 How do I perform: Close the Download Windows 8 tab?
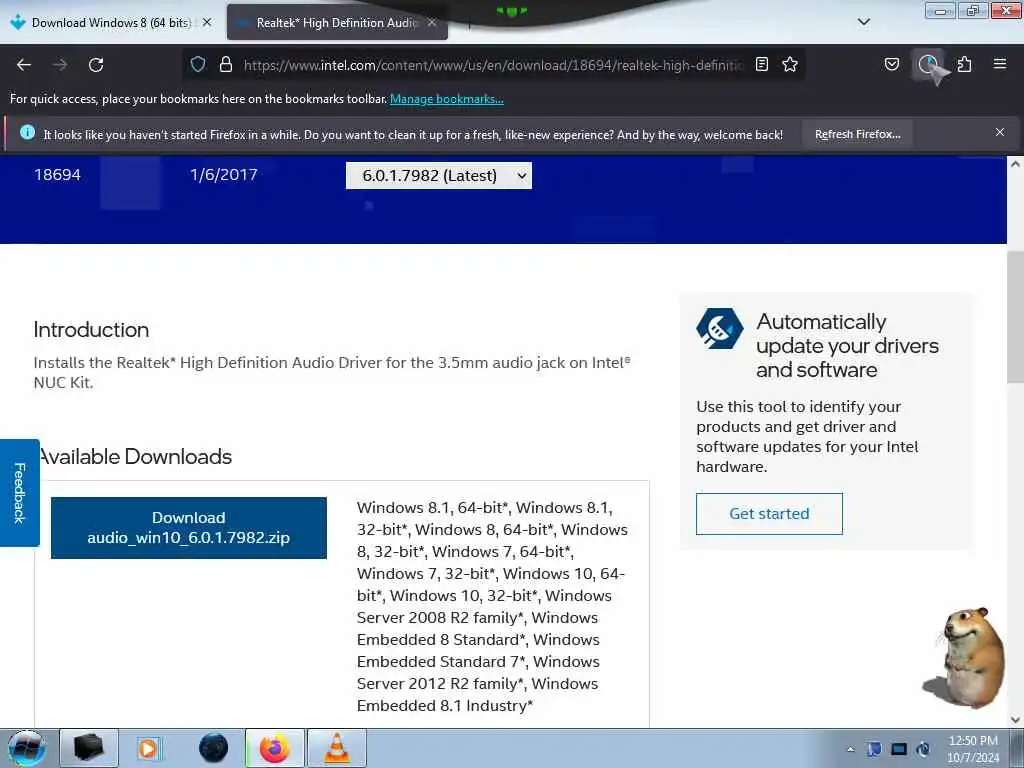click(x=207, y=22)
